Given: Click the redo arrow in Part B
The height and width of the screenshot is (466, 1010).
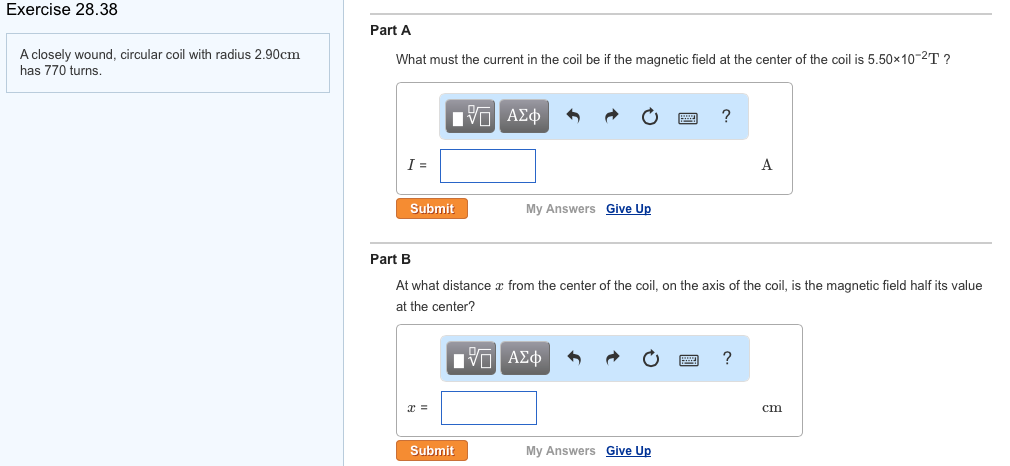Looking at the screenshot, I should pyautogui.click(x=611, y=359).
